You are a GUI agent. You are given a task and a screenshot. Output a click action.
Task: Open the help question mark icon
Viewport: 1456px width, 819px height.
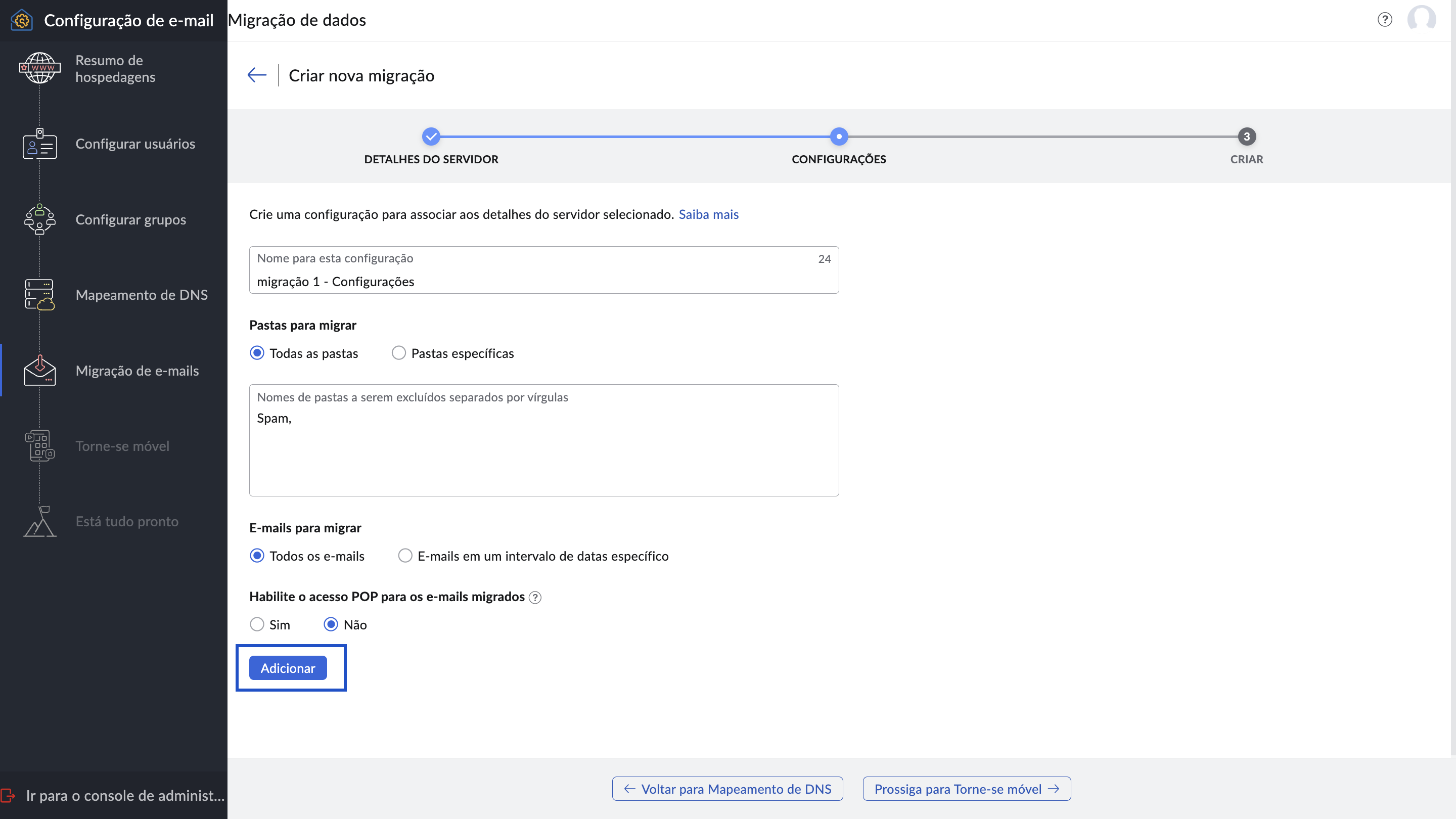(1384, 20)
